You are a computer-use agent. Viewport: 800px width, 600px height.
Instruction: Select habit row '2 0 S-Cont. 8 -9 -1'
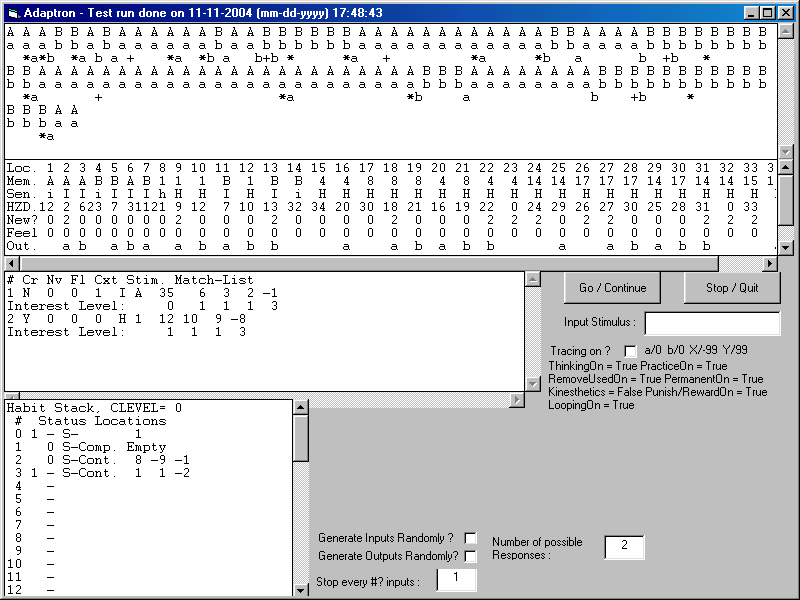click(x=103, y=460)
